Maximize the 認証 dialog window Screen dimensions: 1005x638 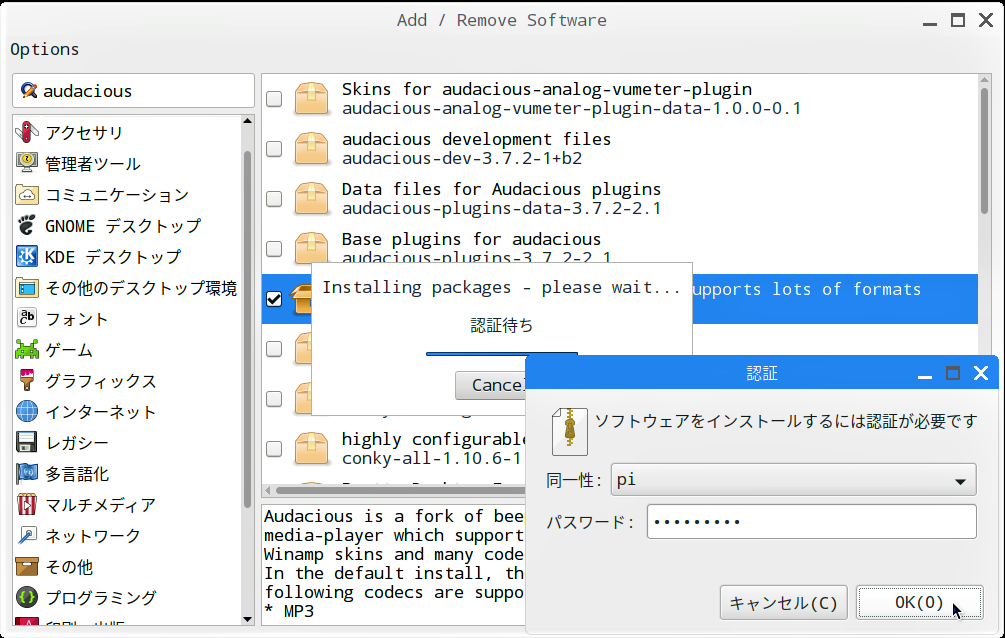[x=952, y=373]
